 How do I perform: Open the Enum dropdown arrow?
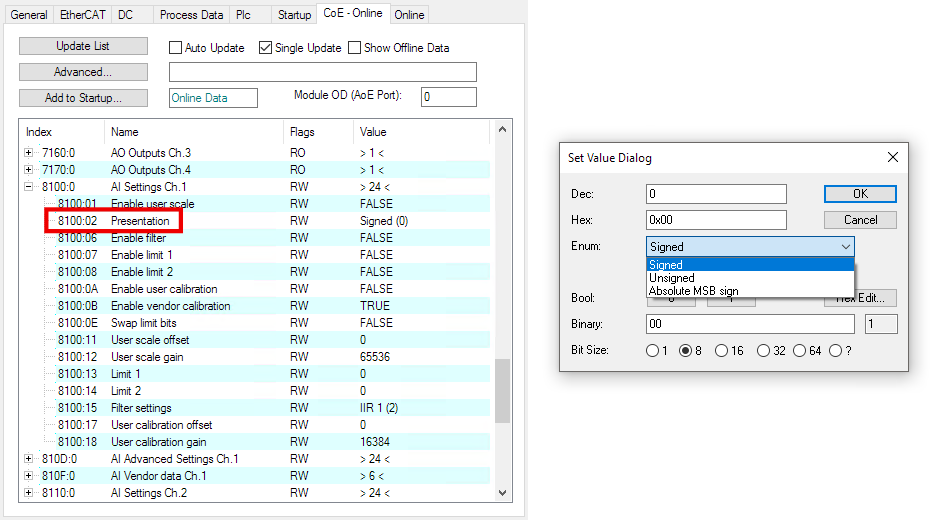click(846, 247)
